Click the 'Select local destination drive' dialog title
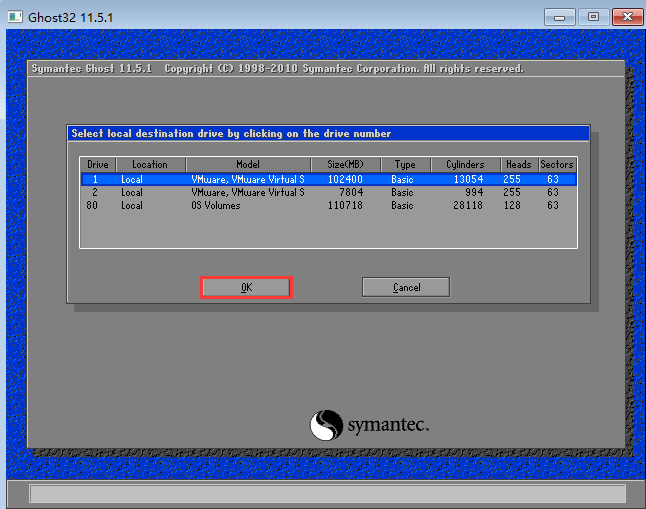Viewport: 646px width, 509px height. click(x=232, y=133)
